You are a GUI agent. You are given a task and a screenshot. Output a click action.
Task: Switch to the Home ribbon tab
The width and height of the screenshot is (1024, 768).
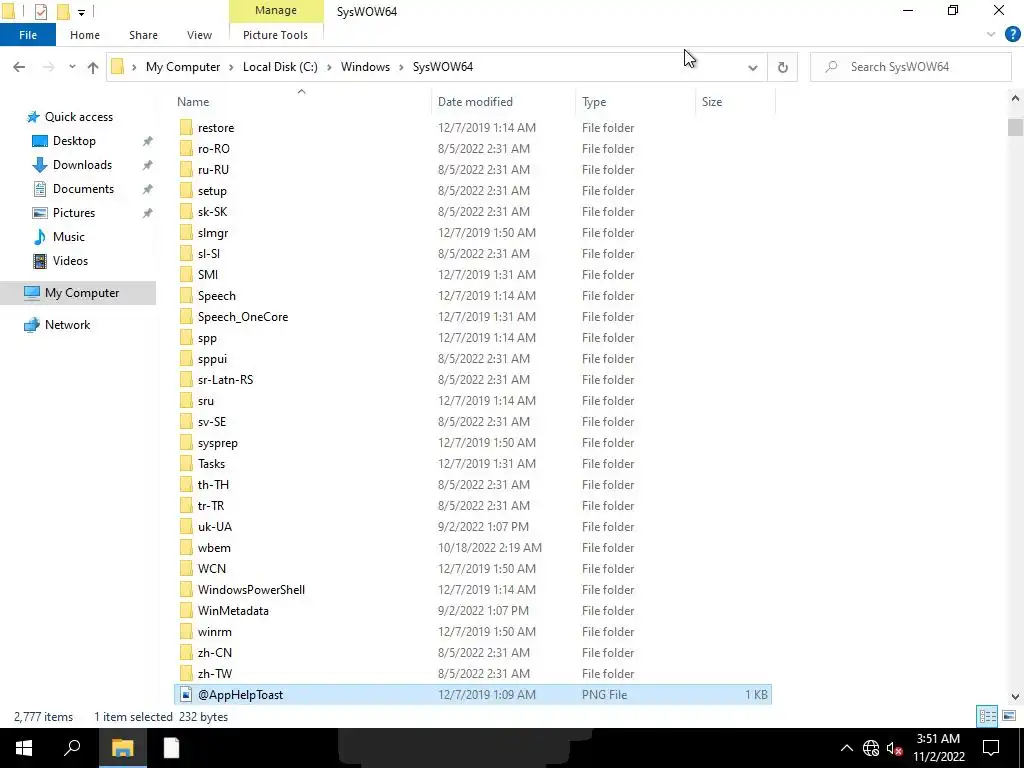[x=85, y=35]
